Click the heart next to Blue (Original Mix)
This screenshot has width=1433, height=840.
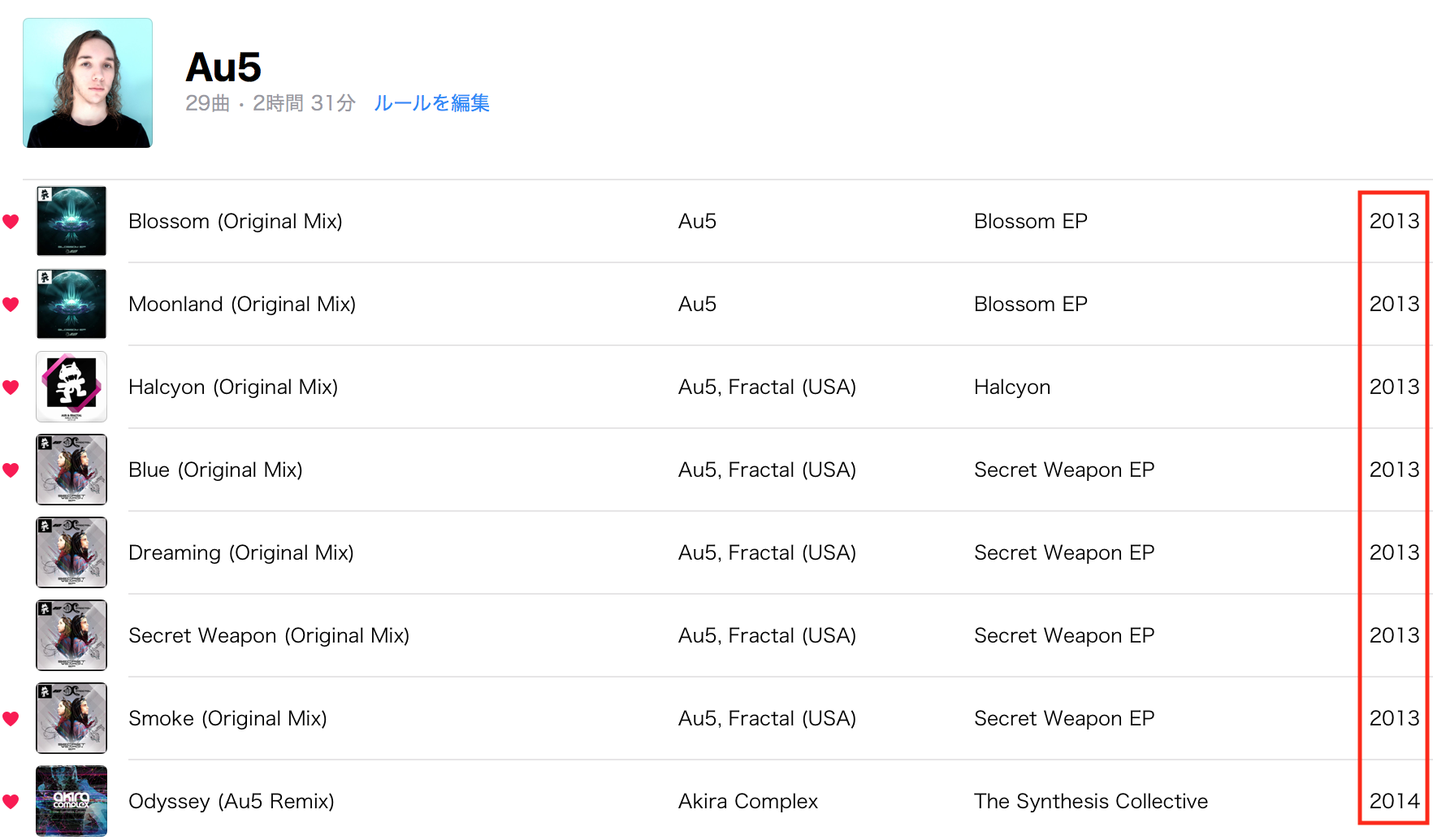(11, 470)
